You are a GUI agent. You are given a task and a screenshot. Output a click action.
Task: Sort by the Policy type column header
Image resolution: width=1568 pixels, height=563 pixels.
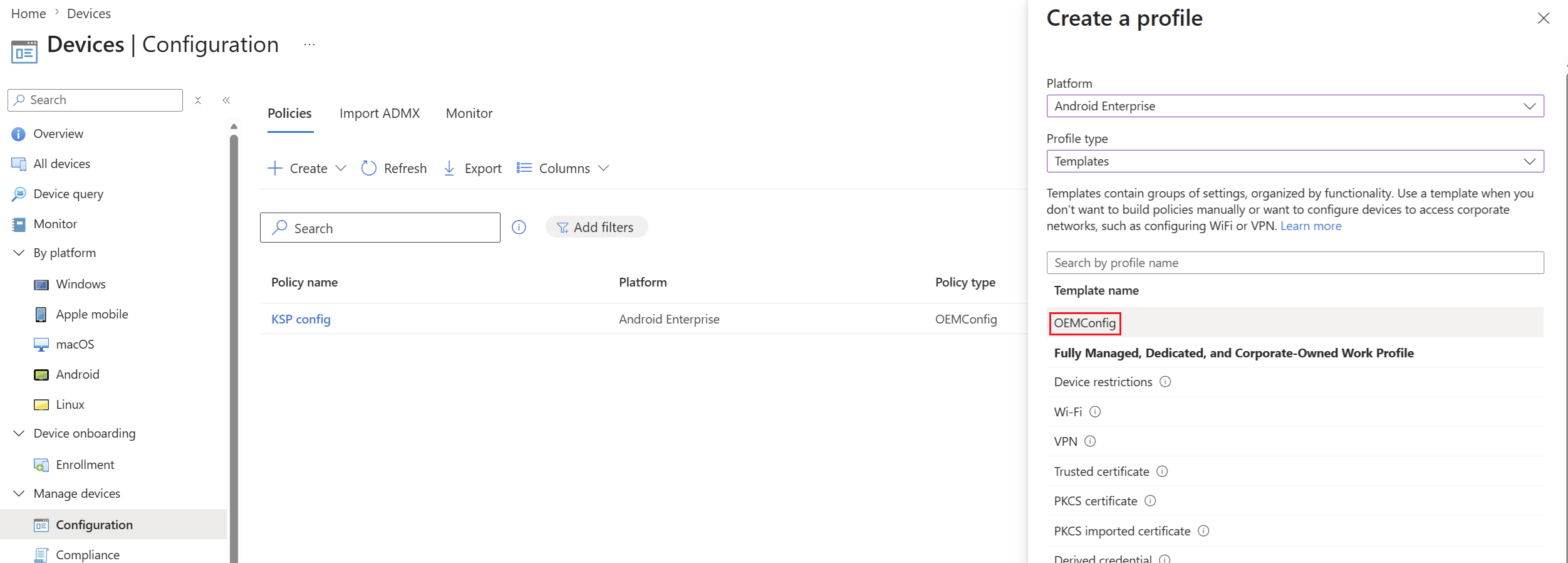(965, 282)
